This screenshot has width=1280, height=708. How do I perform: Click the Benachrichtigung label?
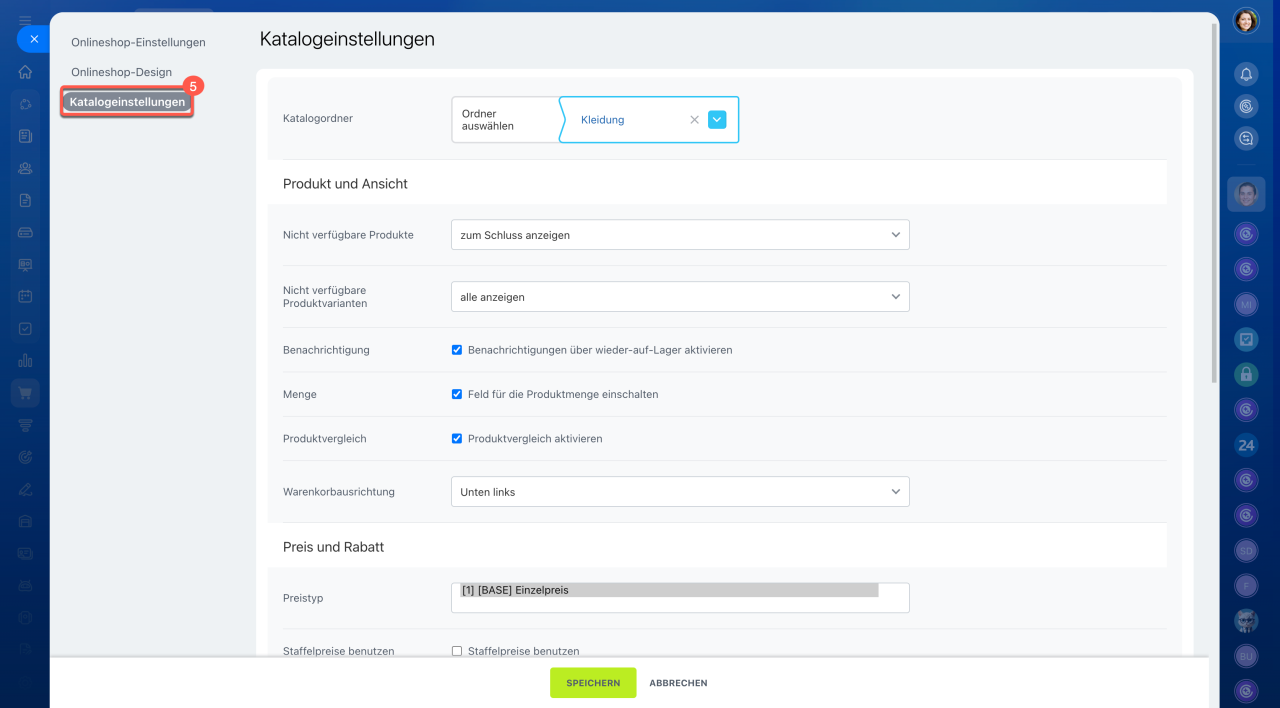click(326, 350)
